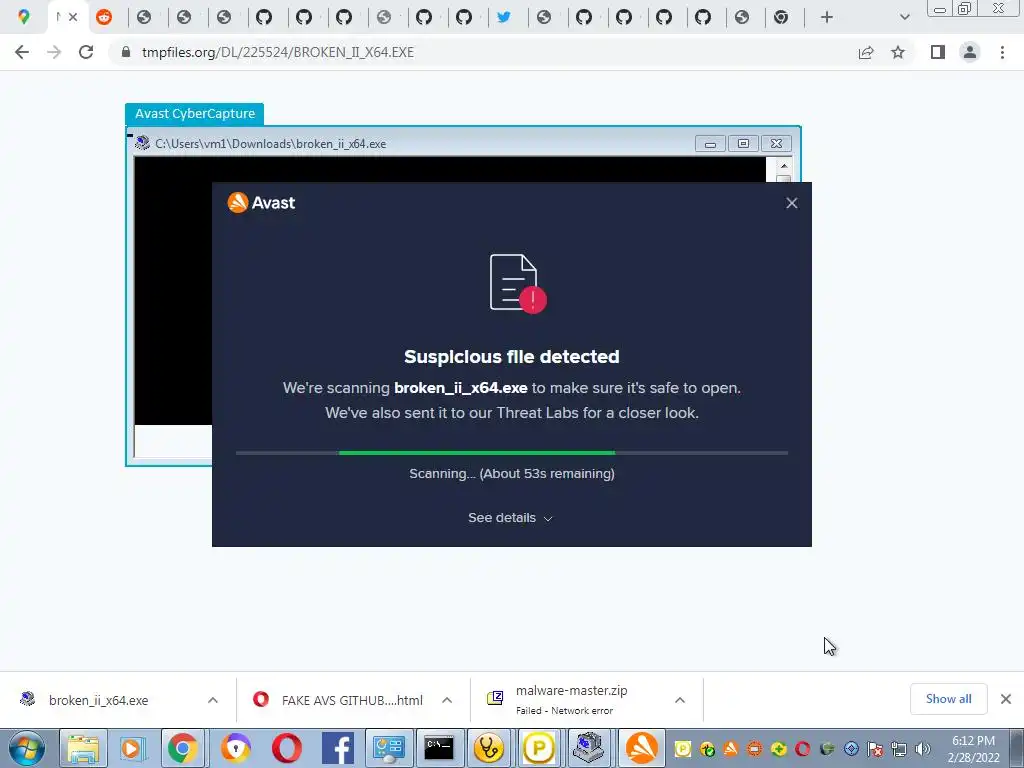Click the Chrome taskbar icon
The width and height of the screenshot is (1024, 768).
183,748
